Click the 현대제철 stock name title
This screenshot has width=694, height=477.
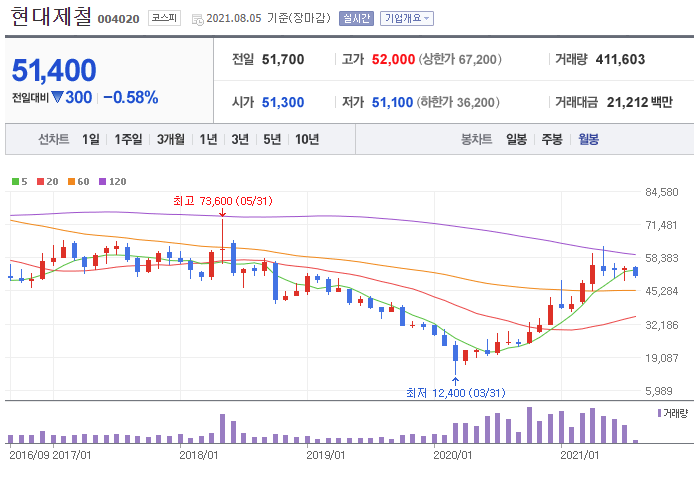[x=51, y=16]
